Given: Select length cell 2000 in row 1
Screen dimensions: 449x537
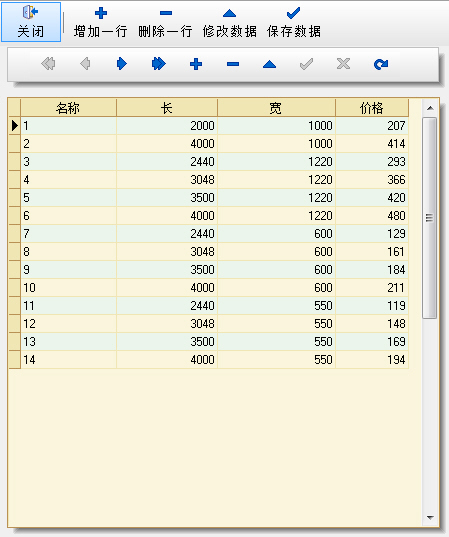Looking at the screenshot, I should pos(167,126).
